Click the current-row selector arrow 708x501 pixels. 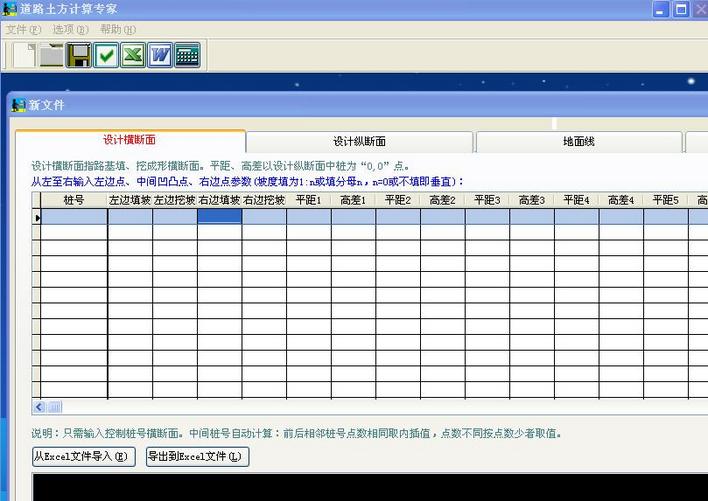click(x=37, y=218)
